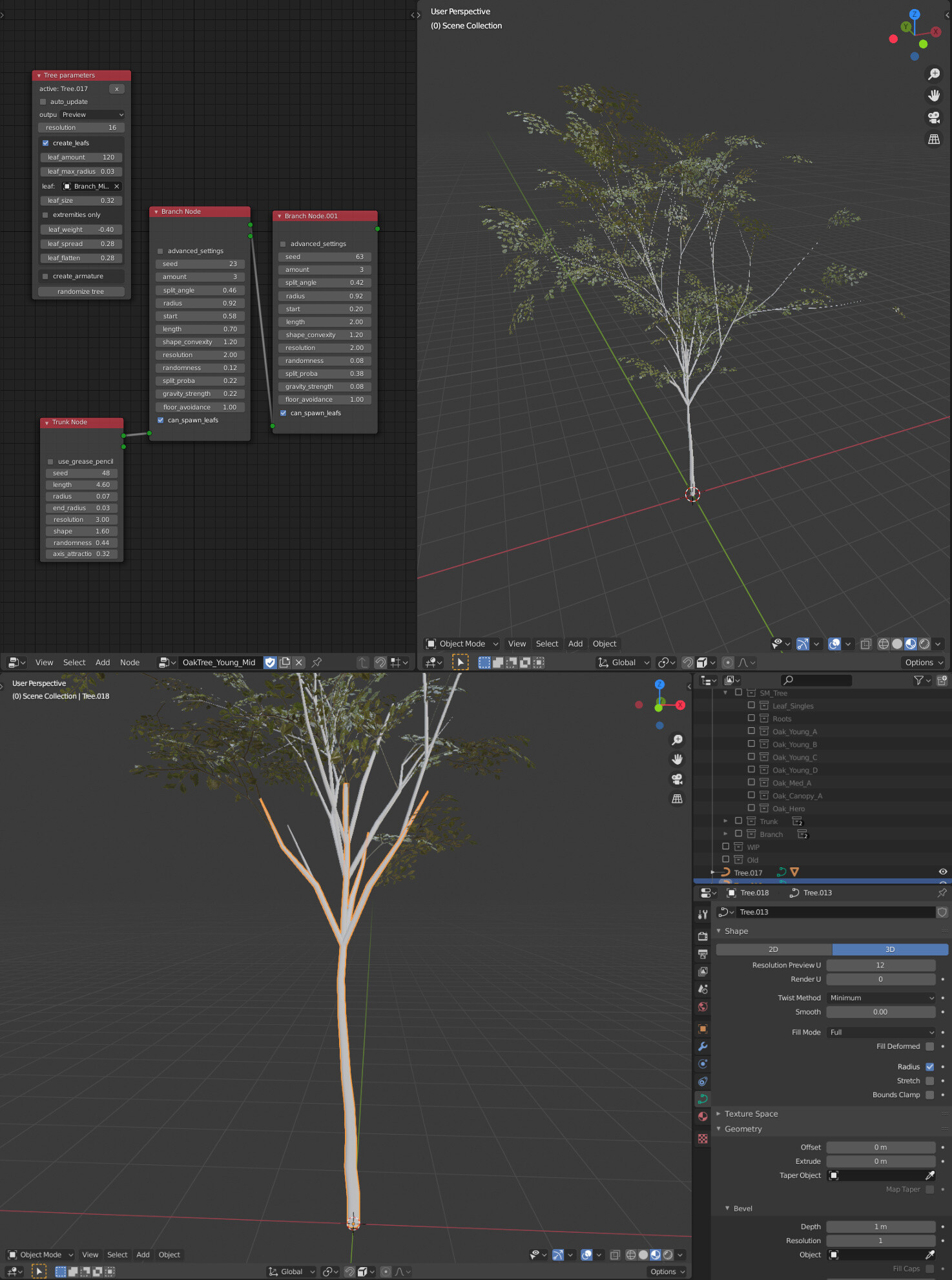Expand the Texture Space panel
This screenshot has height=1280, width=952.
pyautogui.click(x=751, y=1113)
